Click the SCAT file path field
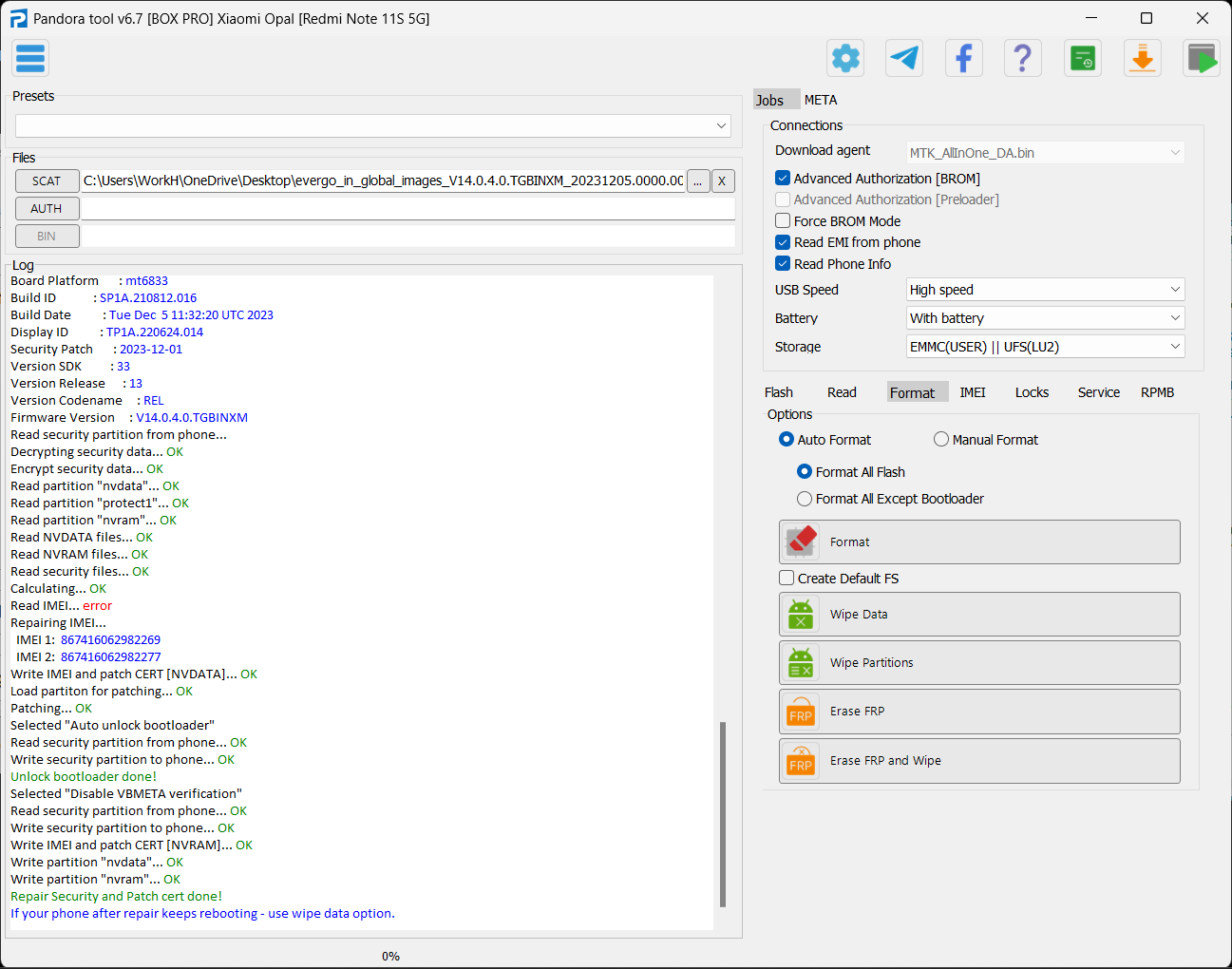Screen dimensions: 1232x969 click(x=383, y=180)
